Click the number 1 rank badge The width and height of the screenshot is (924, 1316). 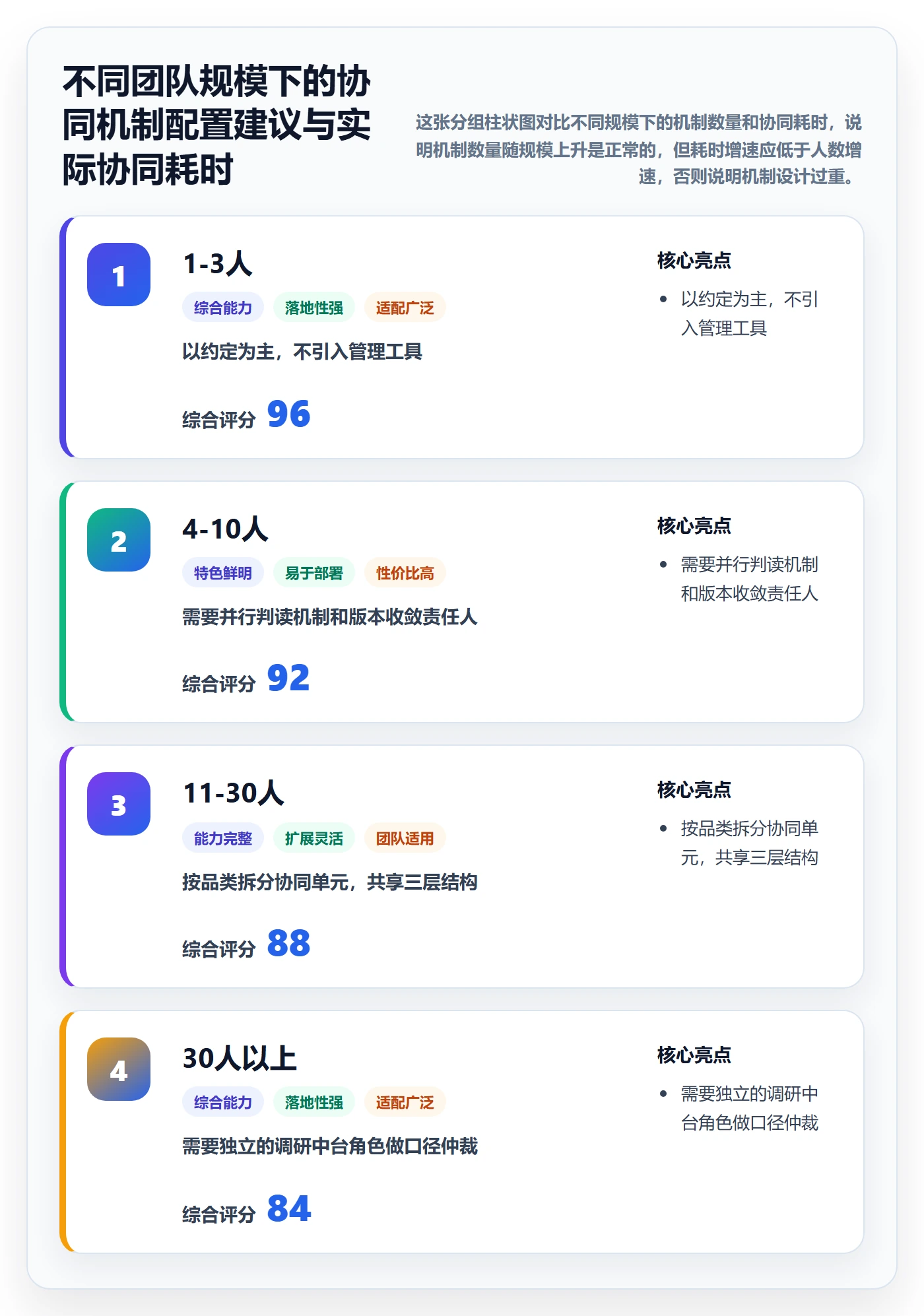(x=119, y=275)
